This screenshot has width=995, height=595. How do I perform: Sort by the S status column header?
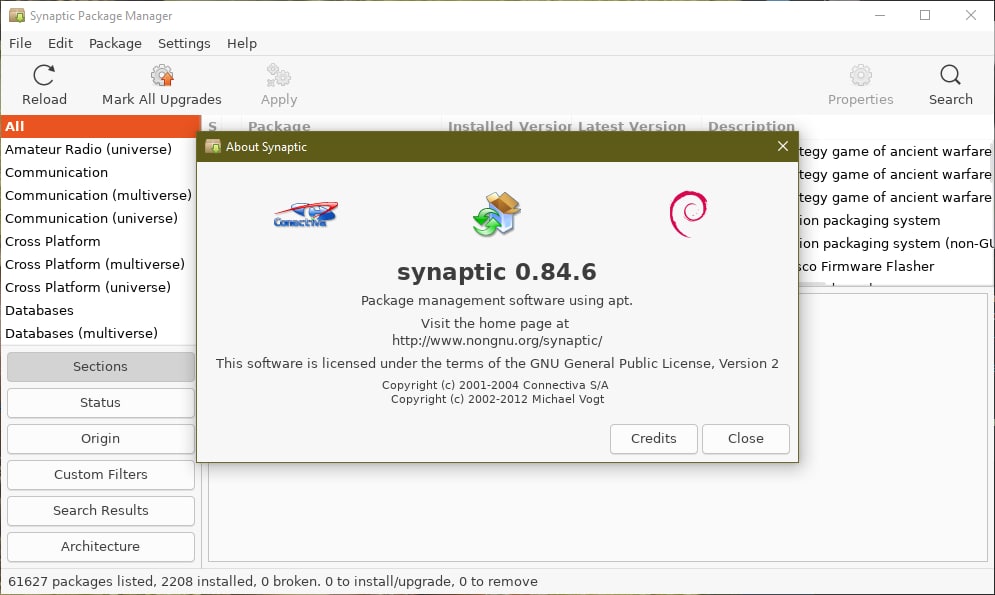(213, 126)
